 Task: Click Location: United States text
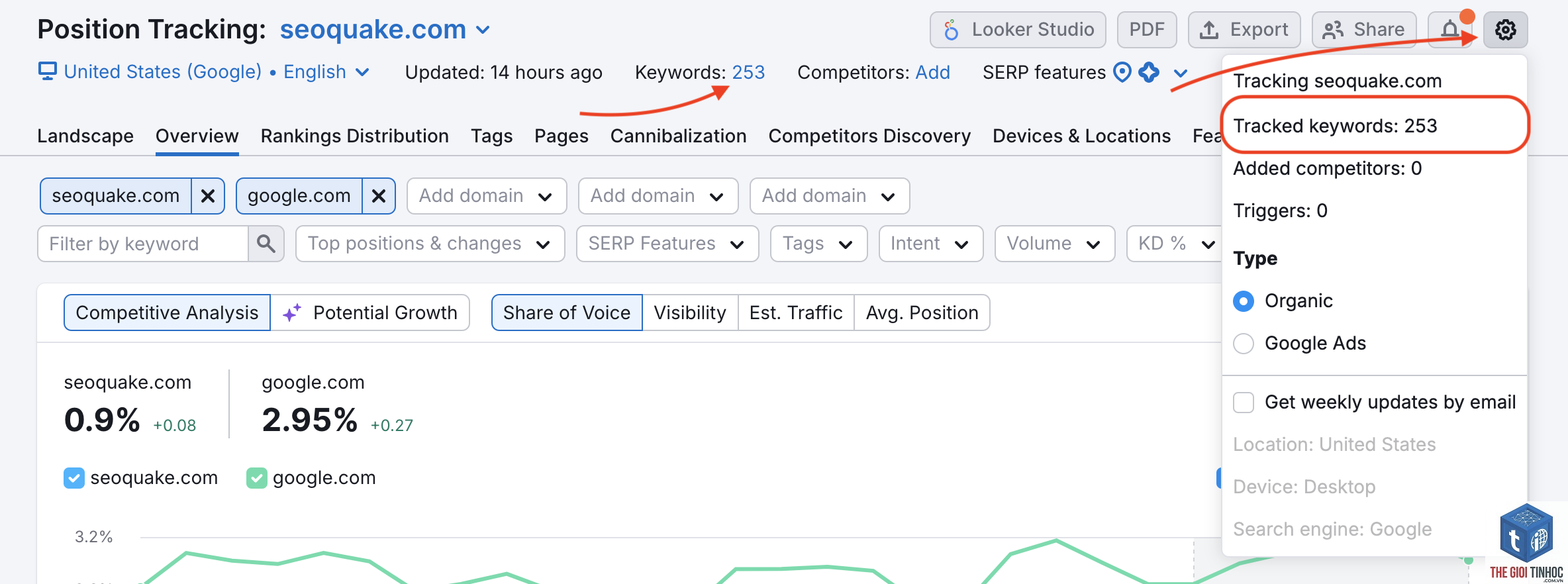pos(1334,444)
